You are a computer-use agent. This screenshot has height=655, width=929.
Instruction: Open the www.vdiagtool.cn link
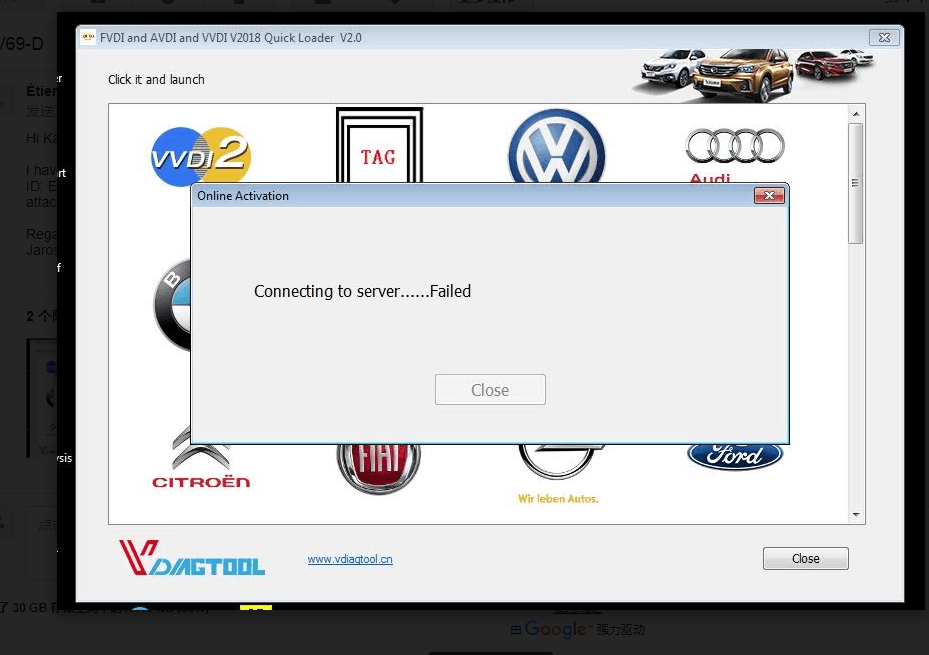point(350,559)
